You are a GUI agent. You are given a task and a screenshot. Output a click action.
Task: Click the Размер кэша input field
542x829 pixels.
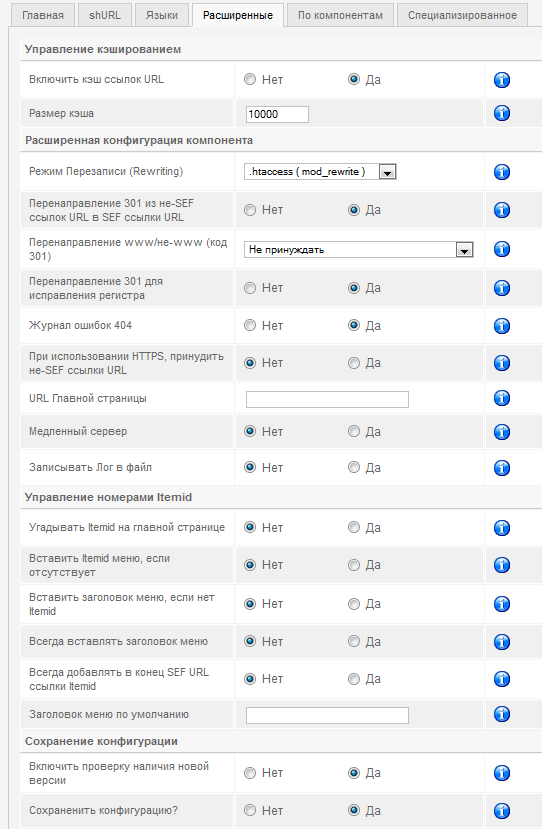[x=277, y=114]
